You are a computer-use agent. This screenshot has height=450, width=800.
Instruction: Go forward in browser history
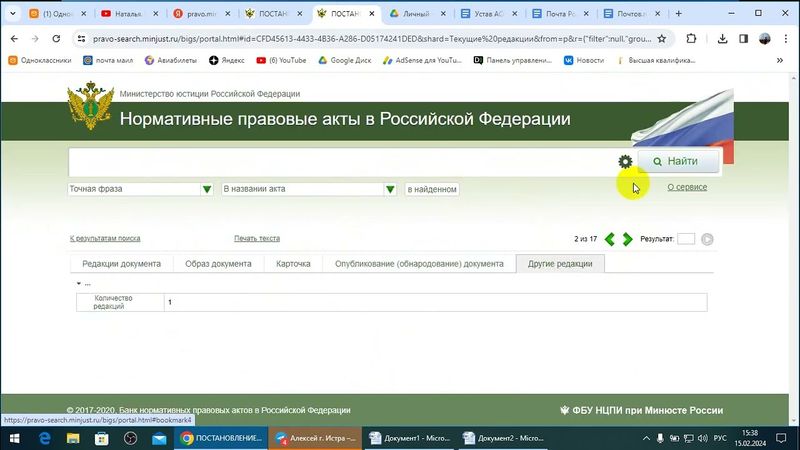[x=35, y=39]
